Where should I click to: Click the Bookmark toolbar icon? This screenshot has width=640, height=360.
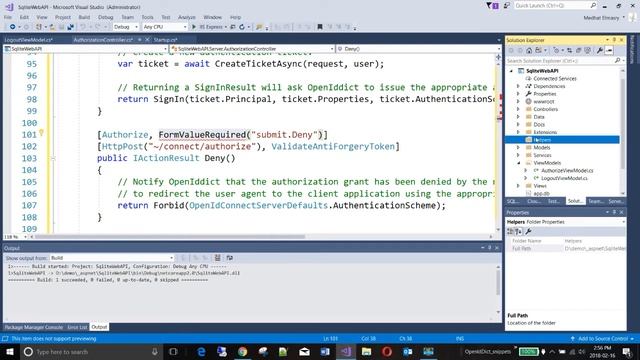[320, 27]
